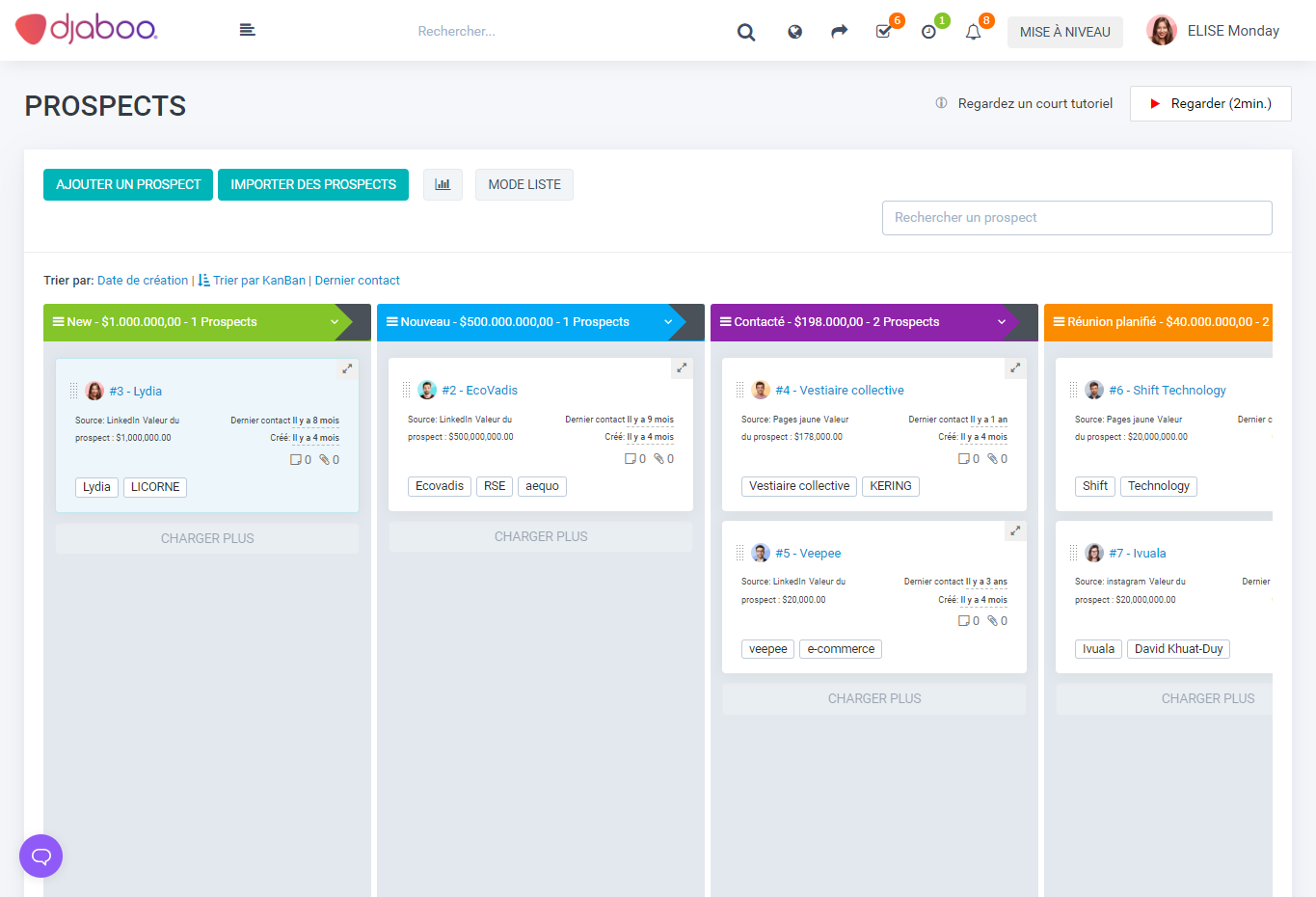
Task: Open the Nouveau column dropdown chevron
Action: pyautogui.click(x=668, y=322)
